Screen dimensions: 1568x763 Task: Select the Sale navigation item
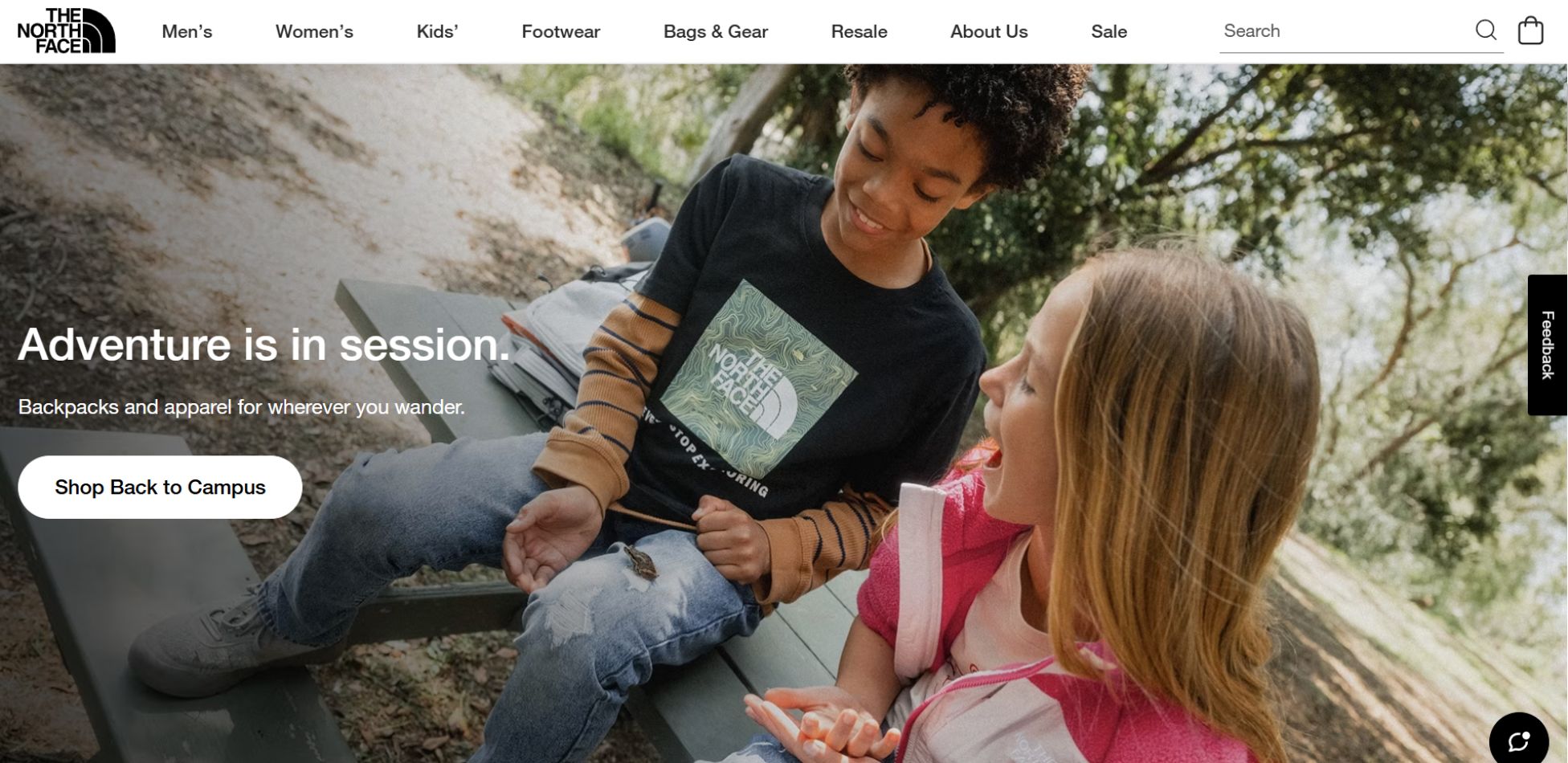(x=1109, y=31)
